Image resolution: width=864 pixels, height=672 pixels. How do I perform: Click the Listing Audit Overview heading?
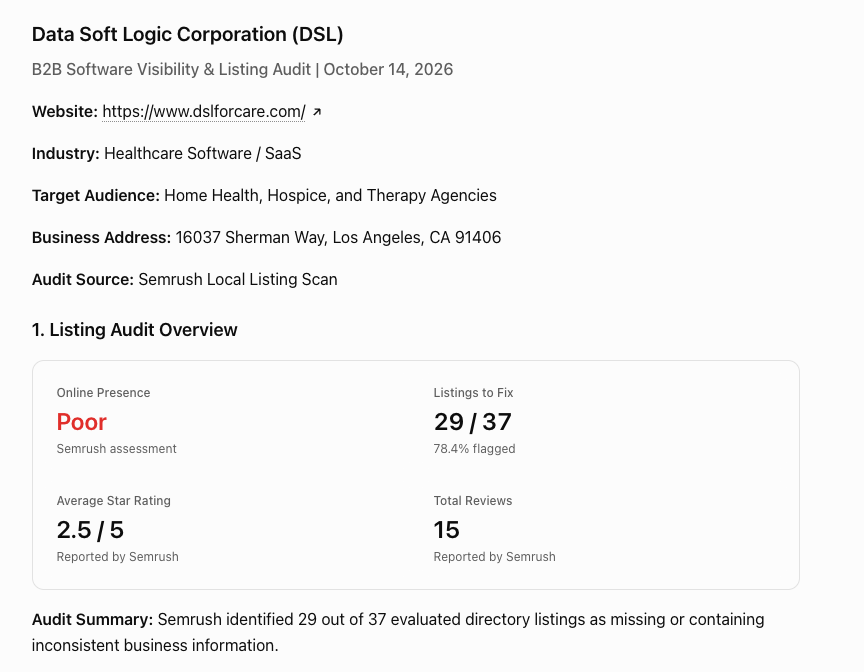pos(134,330)
